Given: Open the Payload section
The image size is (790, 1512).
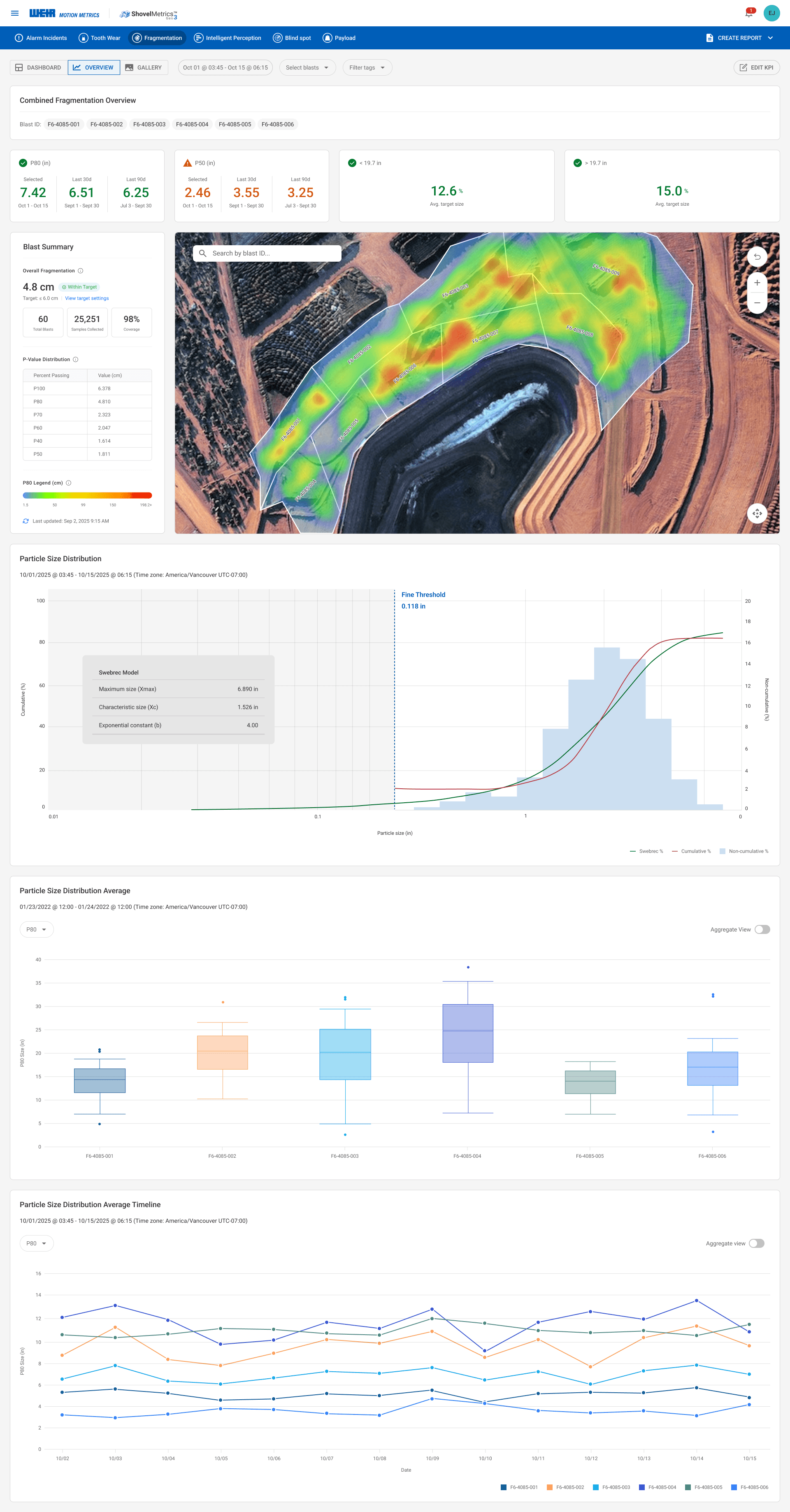Looking at the screenshot, I should [x=339, y=38].
